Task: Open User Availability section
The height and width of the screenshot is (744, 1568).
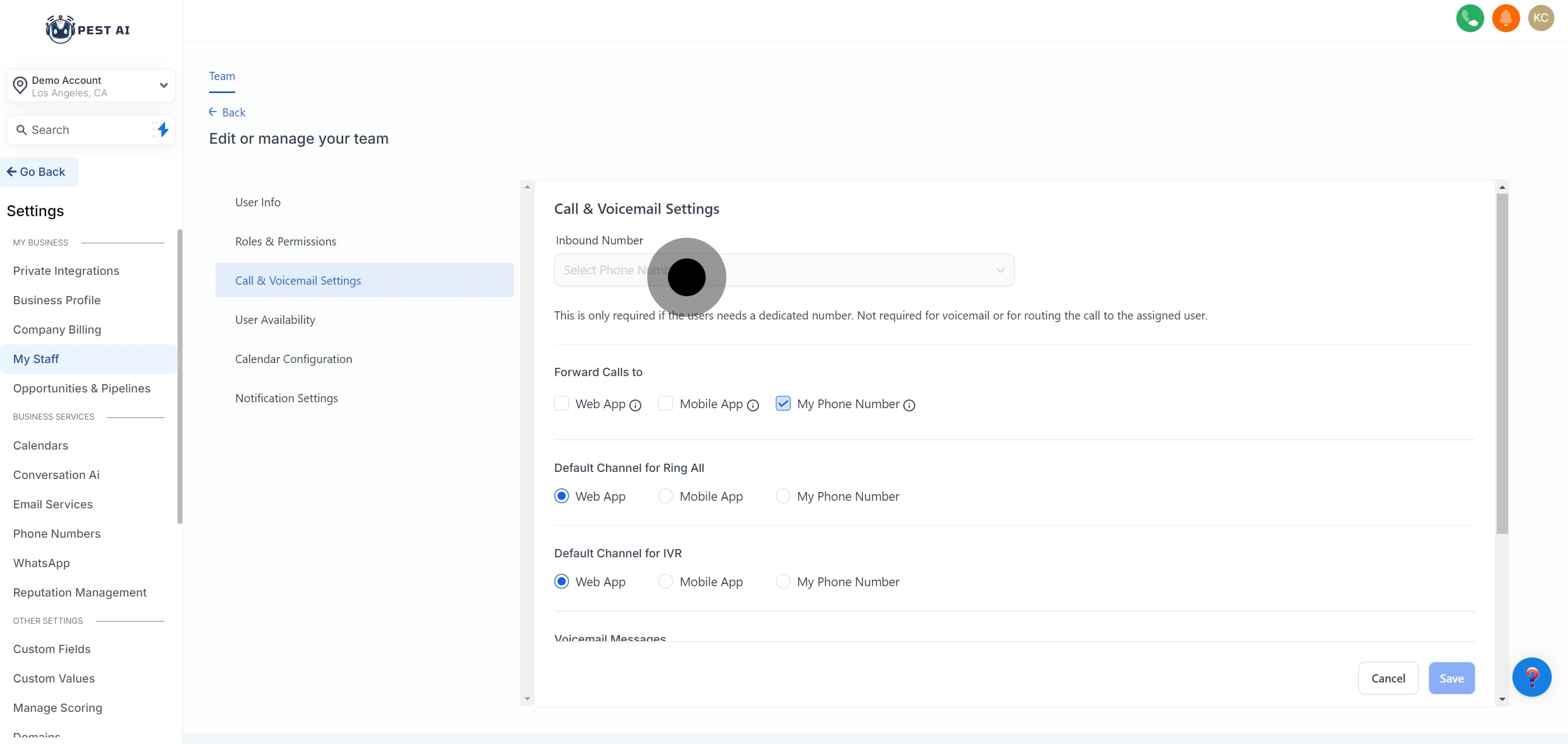Action: coord(275,320)
